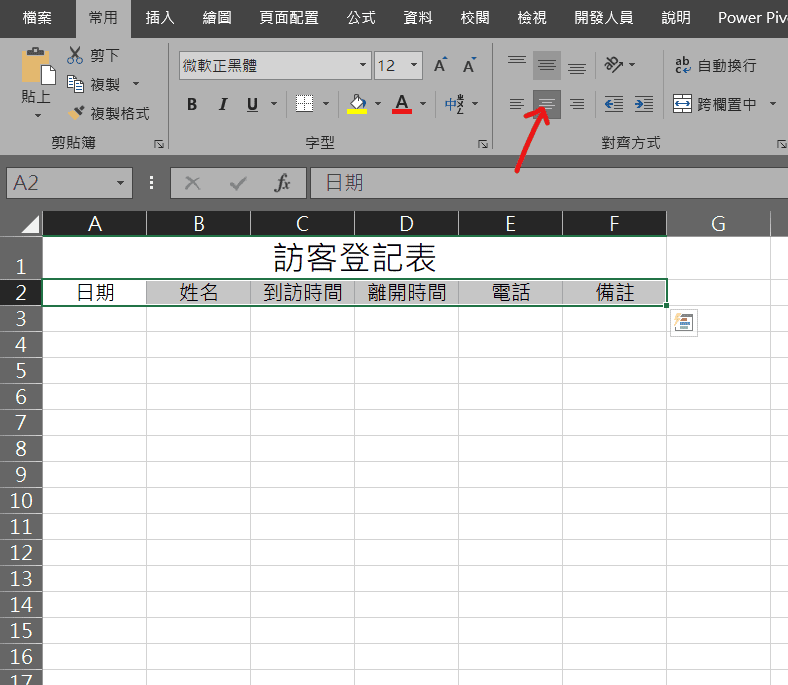Open fill color dropdown arrow
788x685 pixels.
pyautogui.click(x=378, y=105)
